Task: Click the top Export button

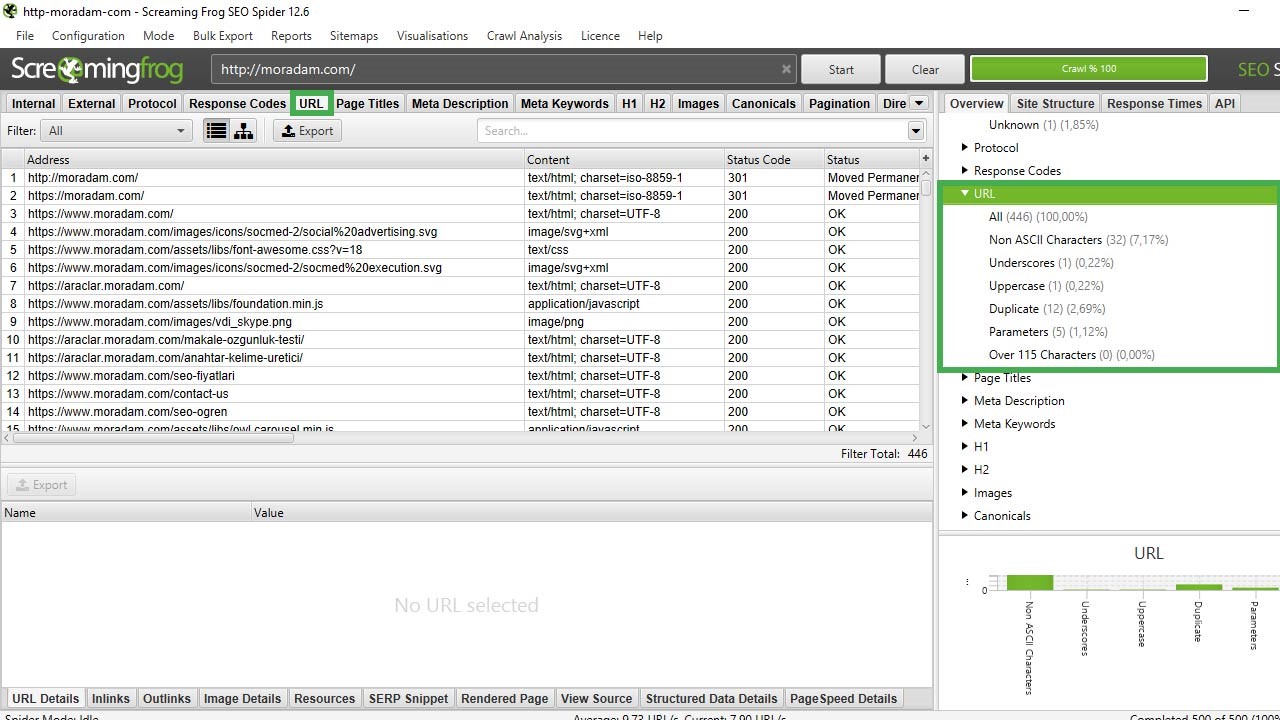Action: [x=307, y=131]
